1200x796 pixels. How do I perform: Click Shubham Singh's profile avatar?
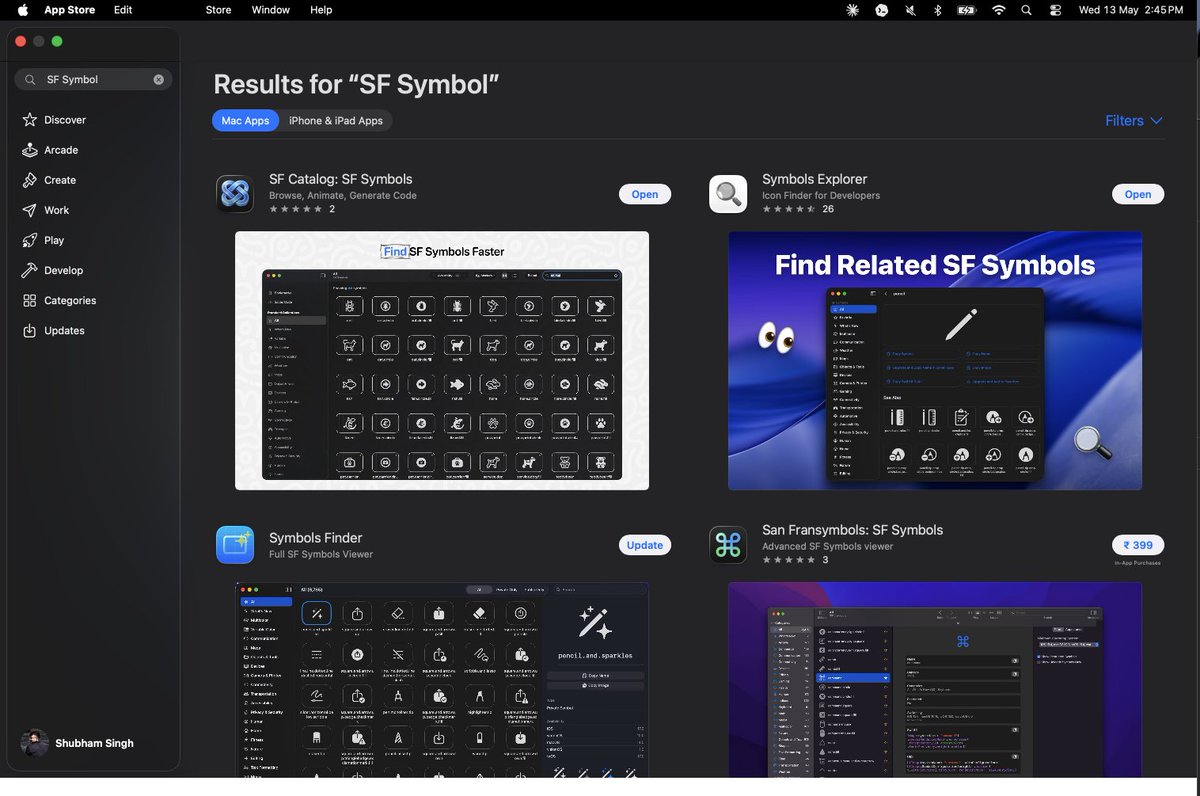35,743
